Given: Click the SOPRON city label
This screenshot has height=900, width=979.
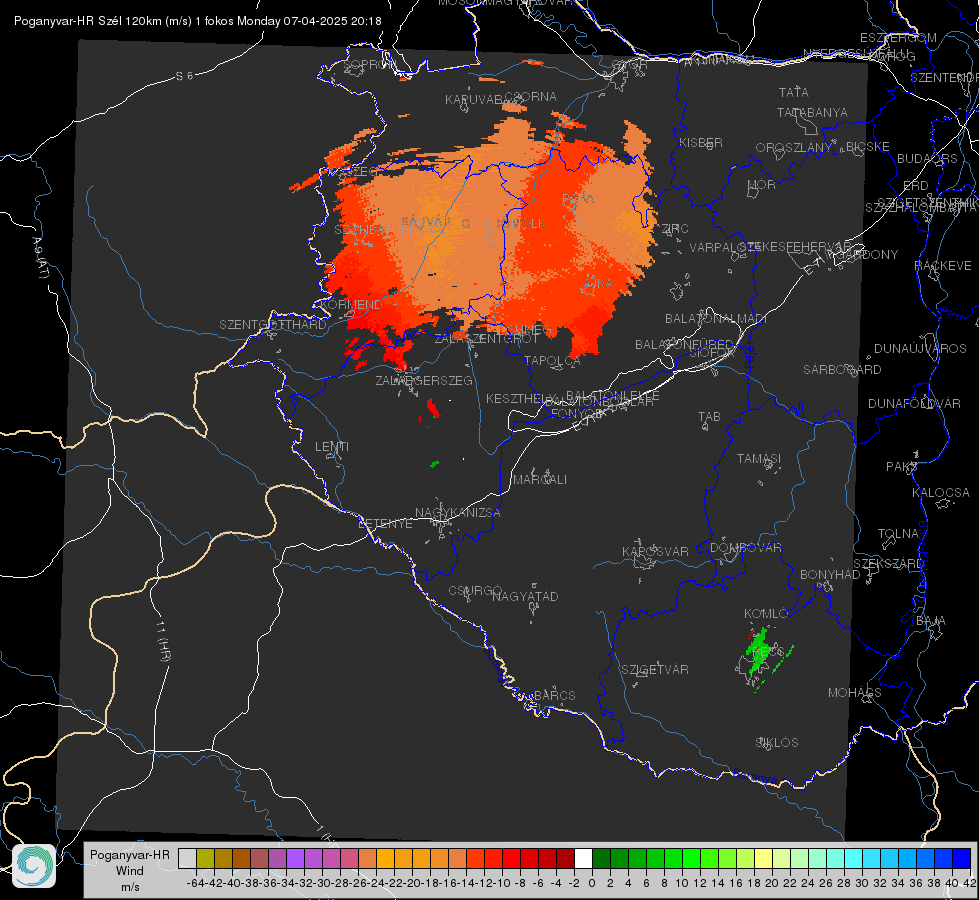Looking at the screenshot, I should 370,64.
